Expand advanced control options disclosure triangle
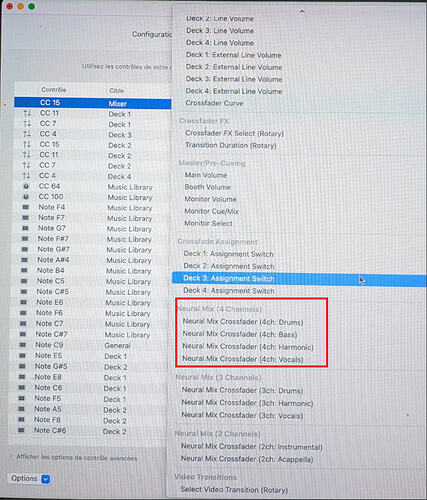Viewport: 427px width, 500px height. [x=11, y=457]
